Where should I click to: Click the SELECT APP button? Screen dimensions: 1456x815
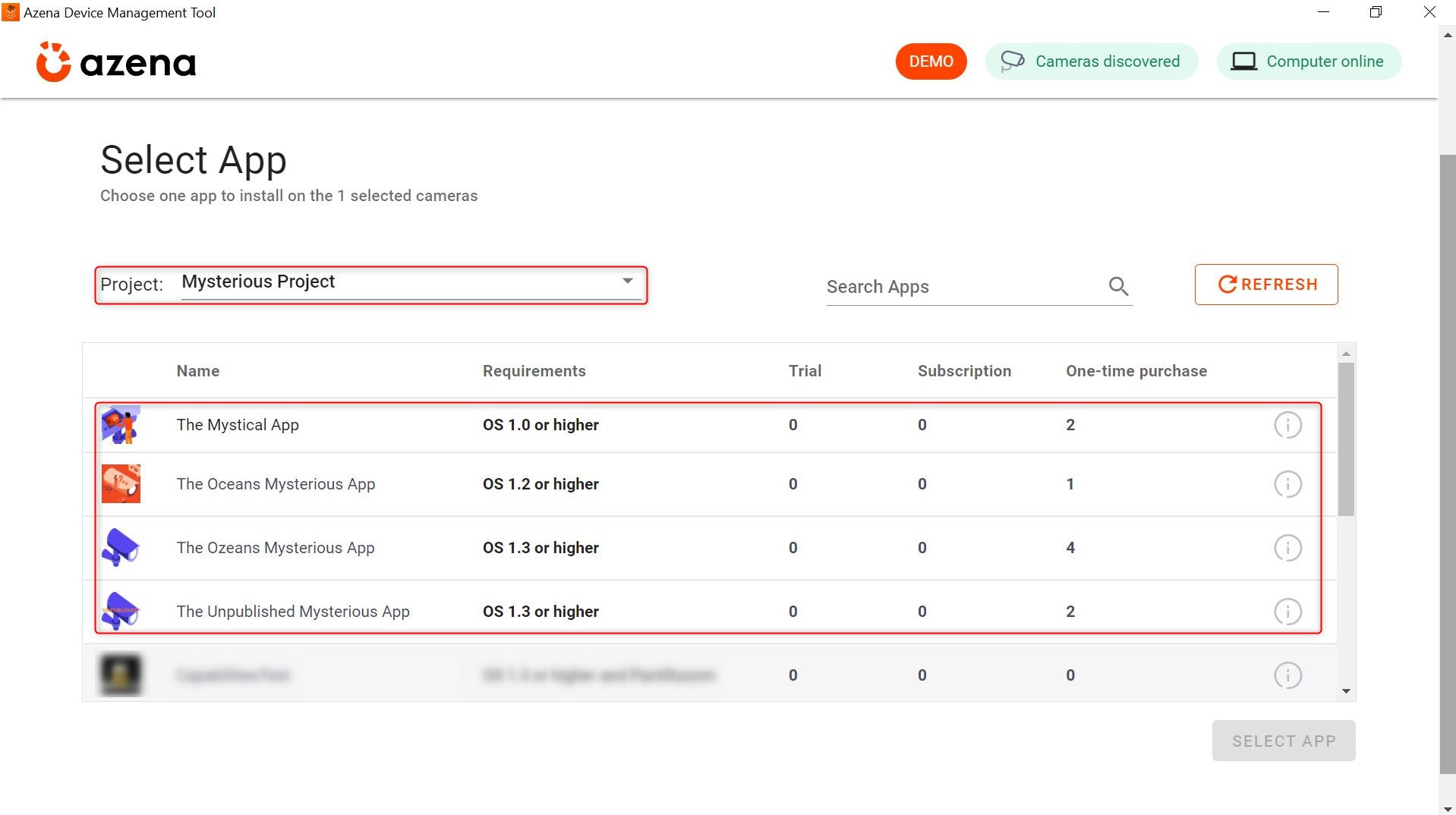(1284, 741)
